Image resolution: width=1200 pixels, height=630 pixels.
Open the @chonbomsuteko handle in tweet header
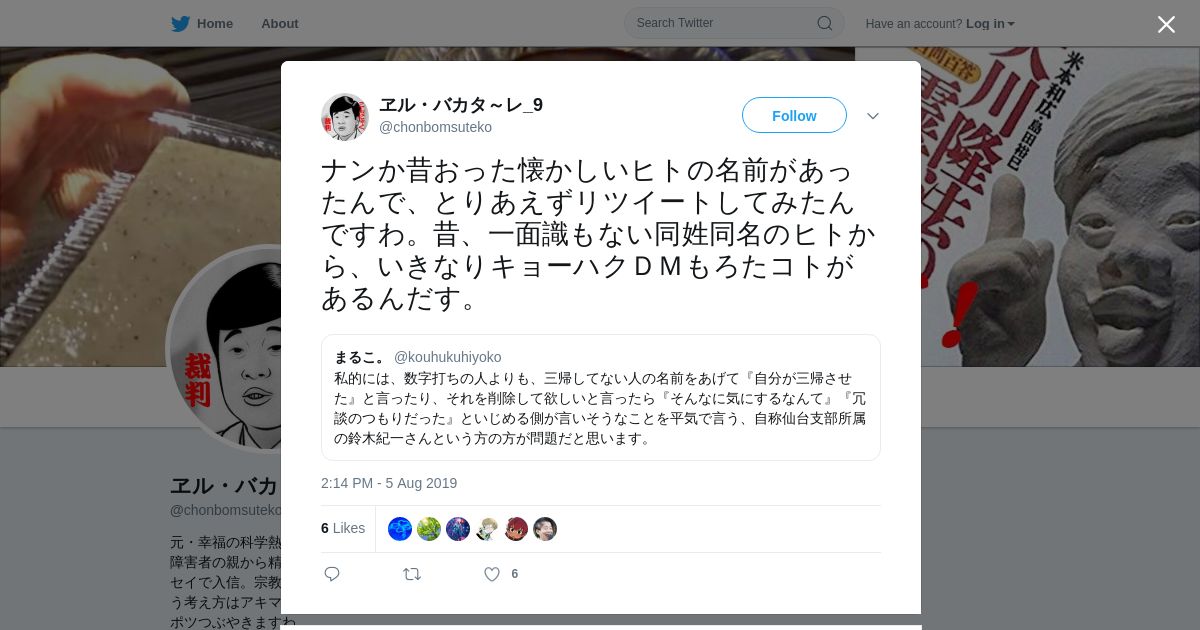click(x=435, y=127)
